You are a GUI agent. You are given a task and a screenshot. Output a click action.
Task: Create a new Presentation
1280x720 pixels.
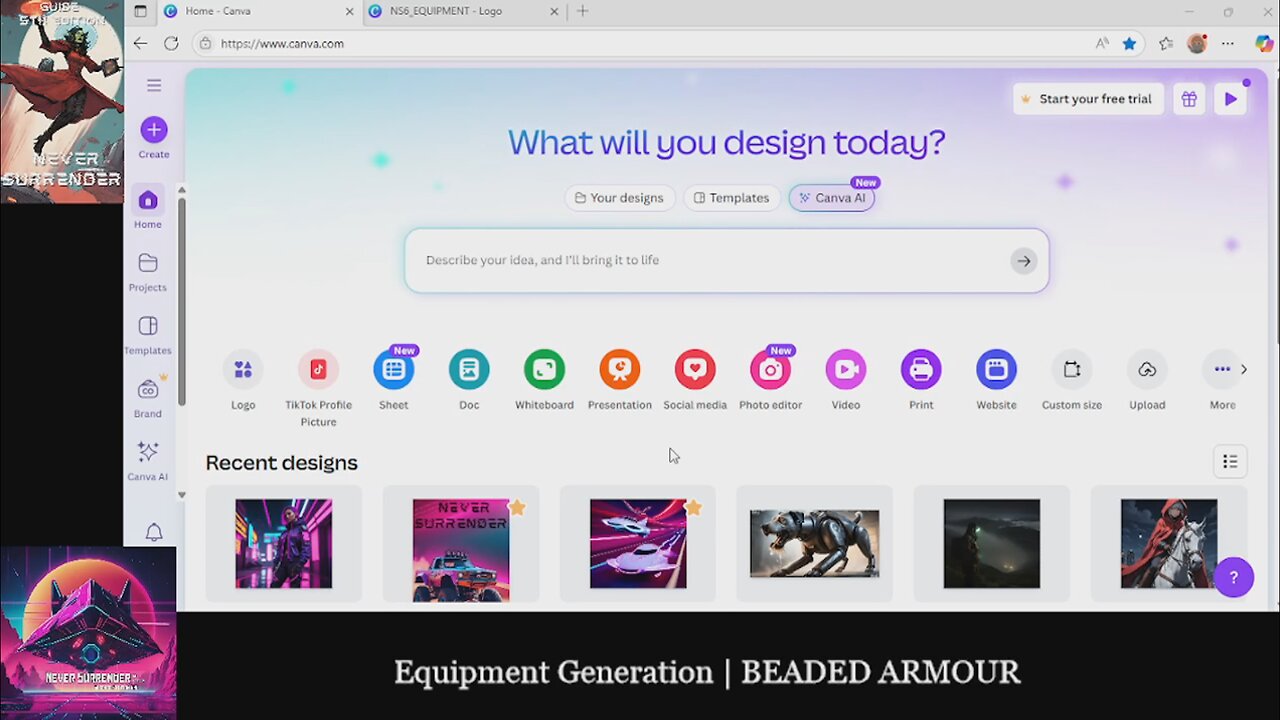point(620,380)
